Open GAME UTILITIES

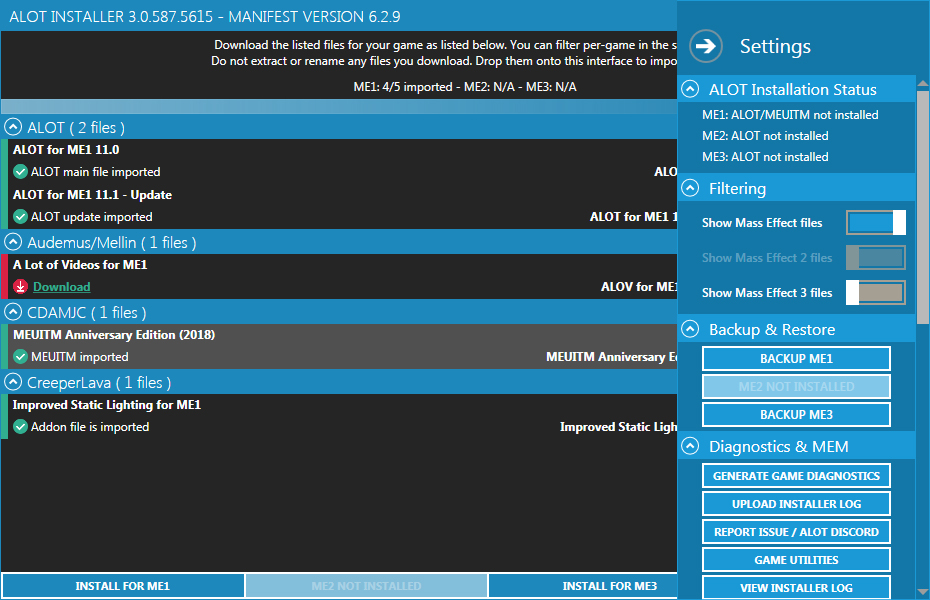tap(796, 560)
